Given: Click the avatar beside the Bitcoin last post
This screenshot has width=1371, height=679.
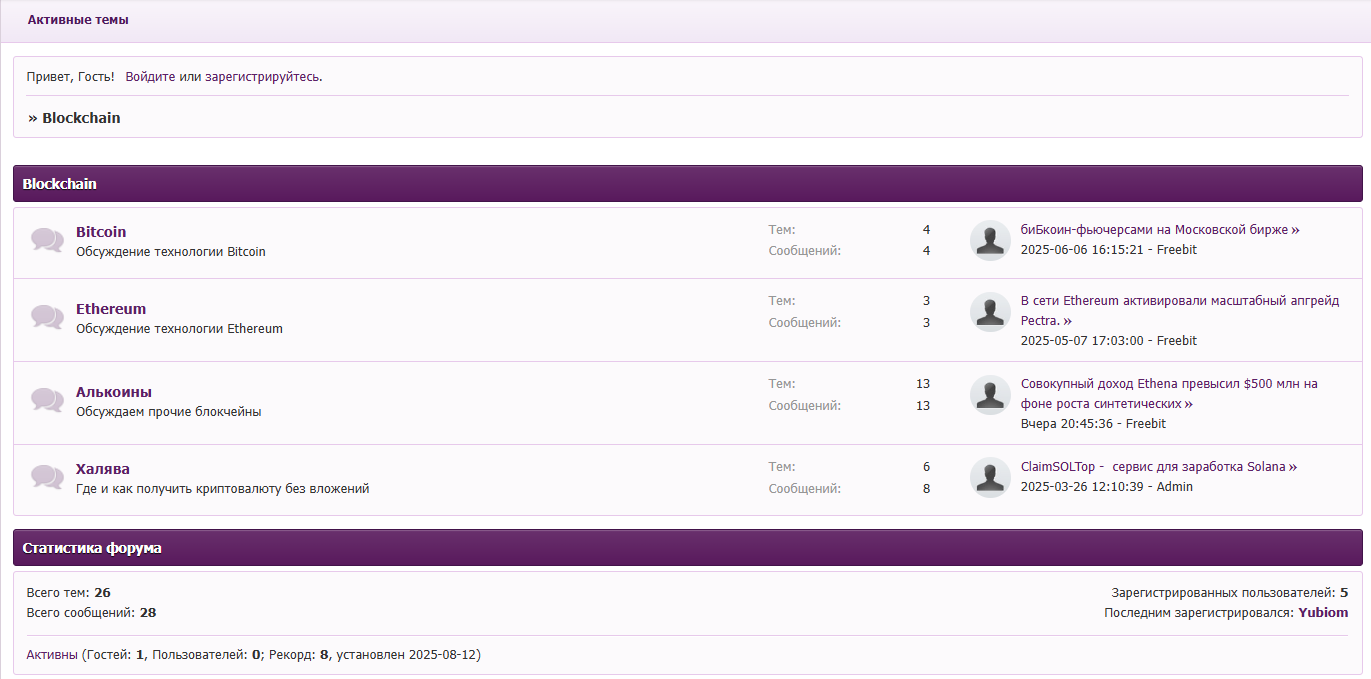Looking at the screenshot, I should click(990, 241).
